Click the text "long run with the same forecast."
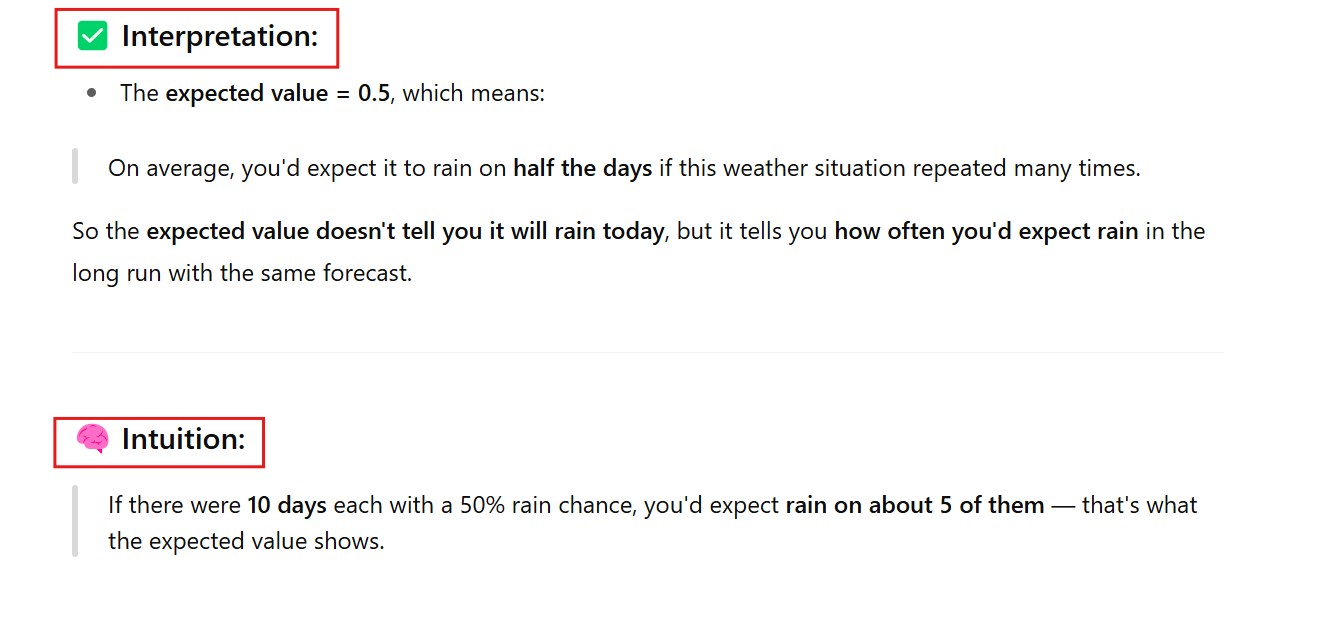Viewport: 1339px width, 621px height. (x=241, y=273)
